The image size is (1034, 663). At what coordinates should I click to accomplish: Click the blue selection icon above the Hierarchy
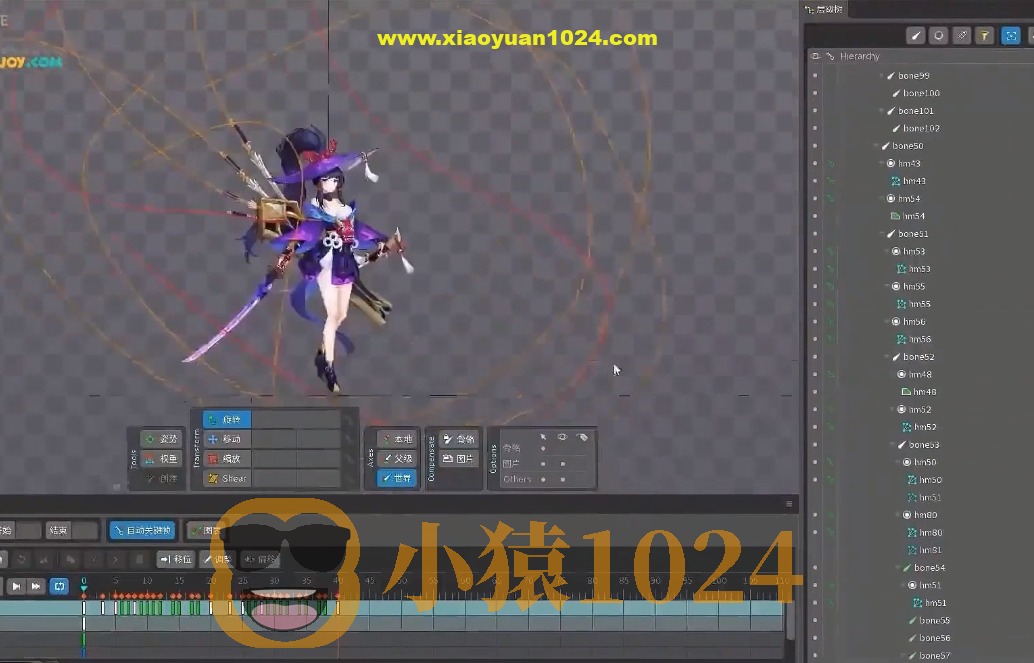point(1010,35)
